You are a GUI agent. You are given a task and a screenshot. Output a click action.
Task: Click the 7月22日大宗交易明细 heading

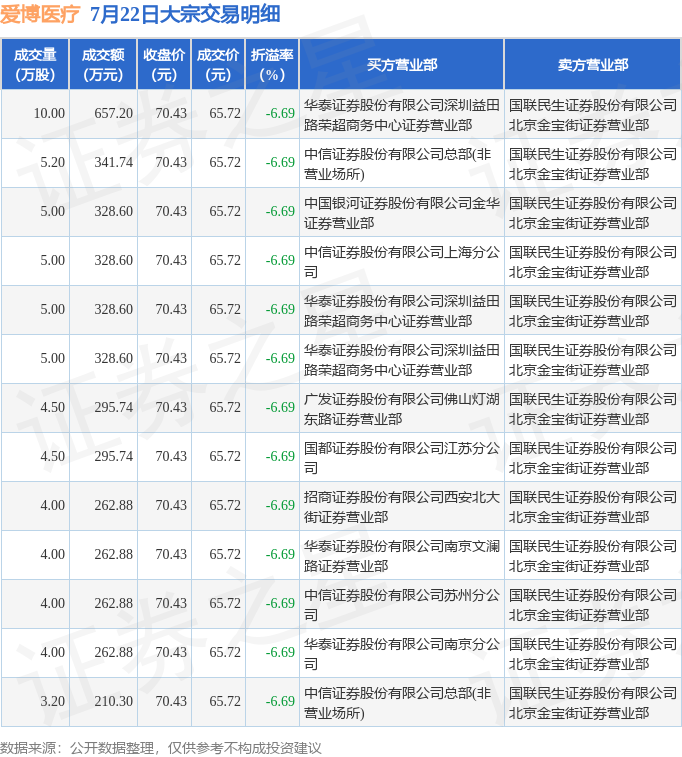[185, 14]
